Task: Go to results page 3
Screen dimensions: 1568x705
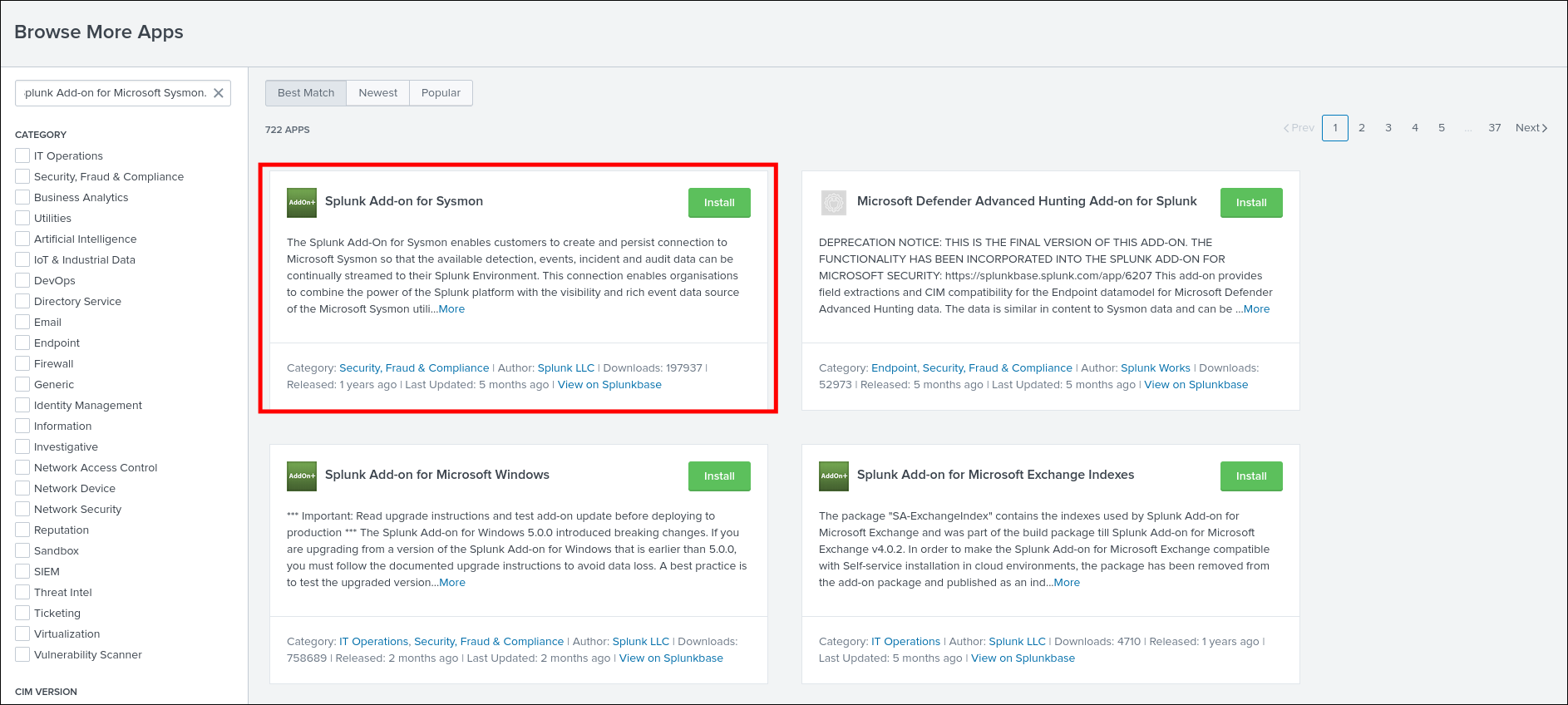Action: coord(1388,128)
